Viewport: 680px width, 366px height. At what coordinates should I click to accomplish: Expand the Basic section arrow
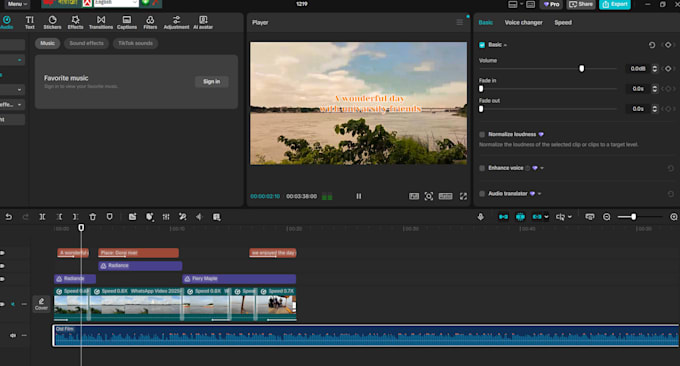505,45
